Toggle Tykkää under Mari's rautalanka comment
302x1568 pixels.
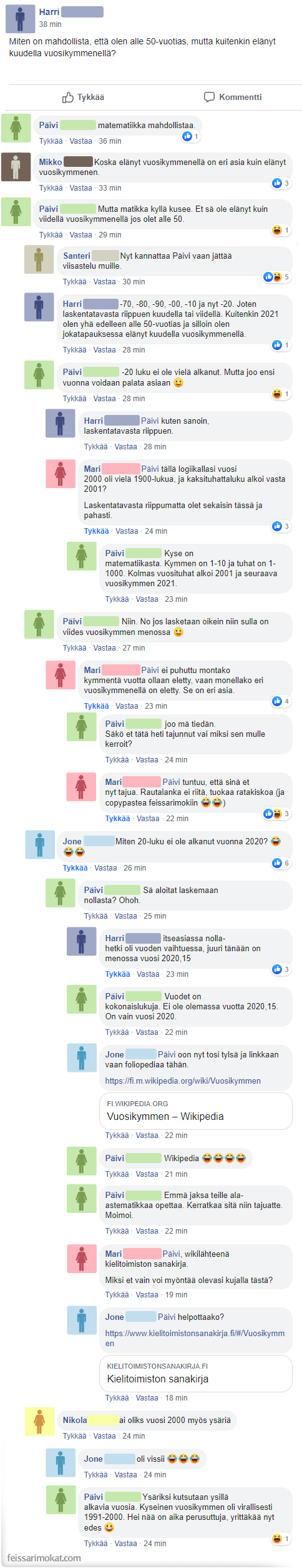pyautogui.click(x=117, y=819)
